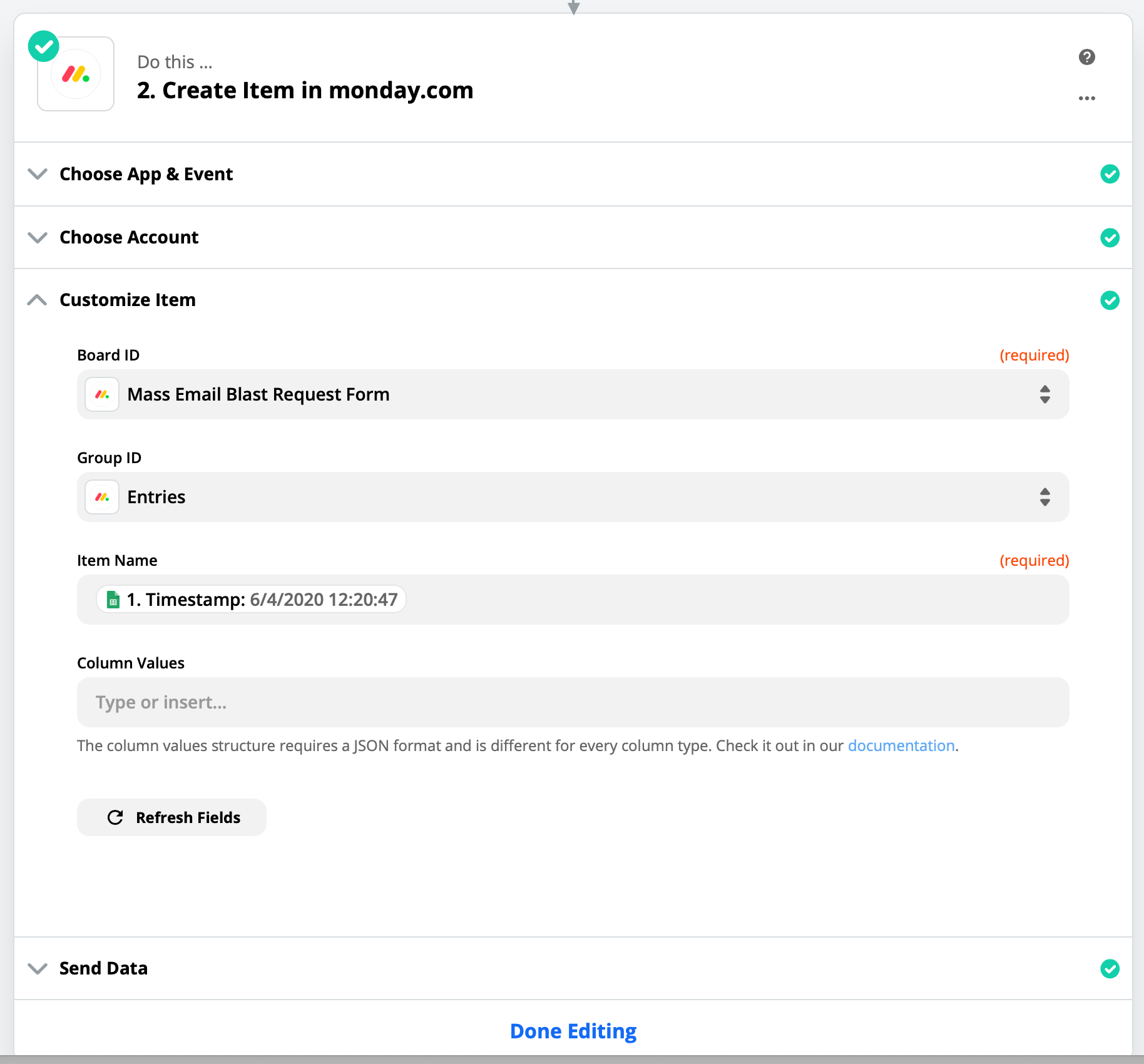
Task: Click the Choose Account heading
Action: click(129, 237)
